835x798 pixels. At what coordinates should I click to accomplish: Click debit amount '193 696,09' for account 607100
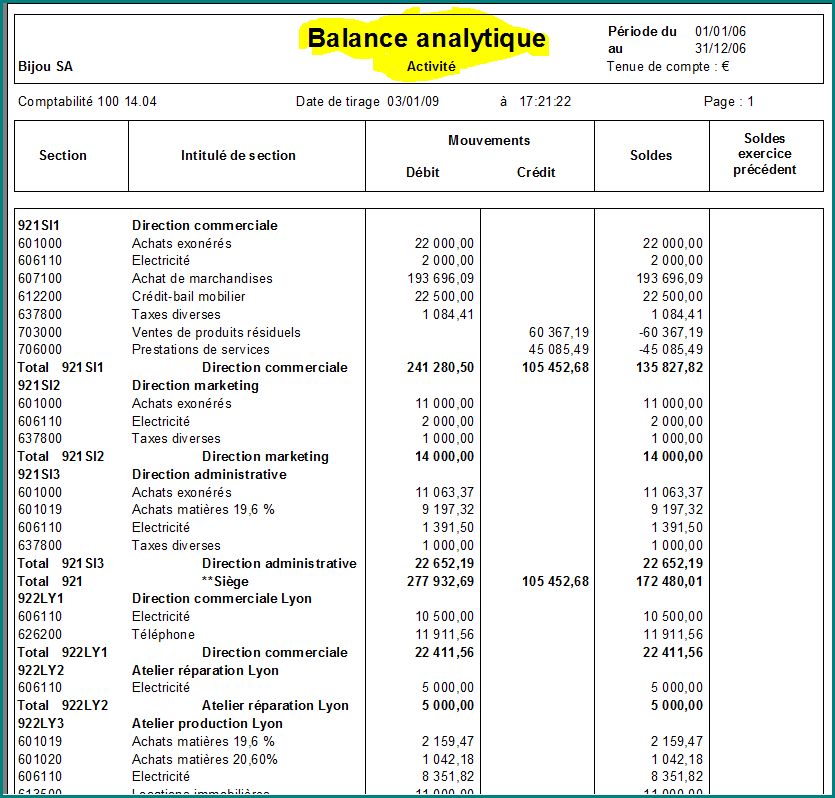tap(440, 278)
